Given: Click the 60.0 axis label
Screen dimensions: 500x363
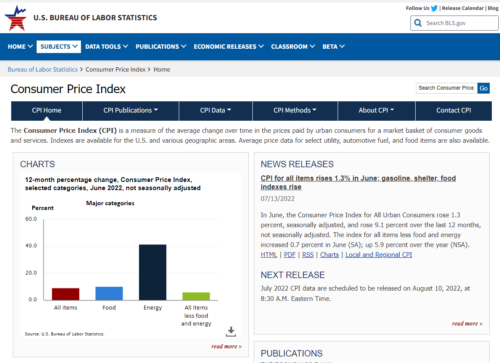Looking at the screenshot, I should pos(31,219).
